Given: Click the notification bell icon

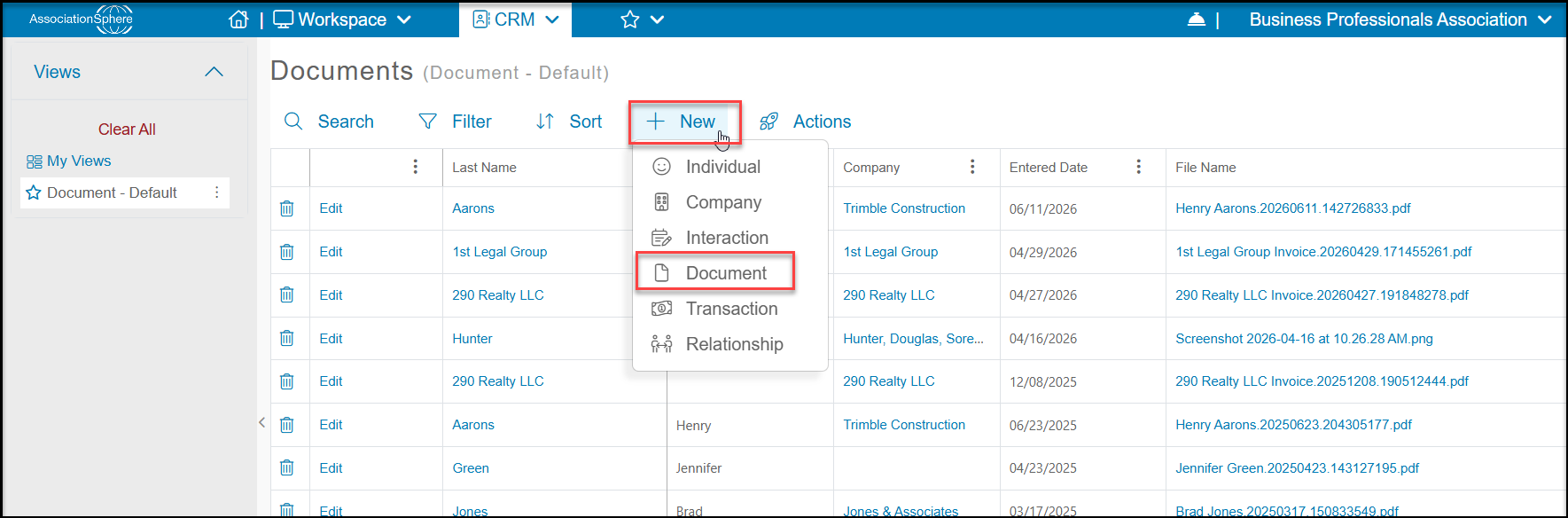Looking at the screenshot, I should [1196, 20].
